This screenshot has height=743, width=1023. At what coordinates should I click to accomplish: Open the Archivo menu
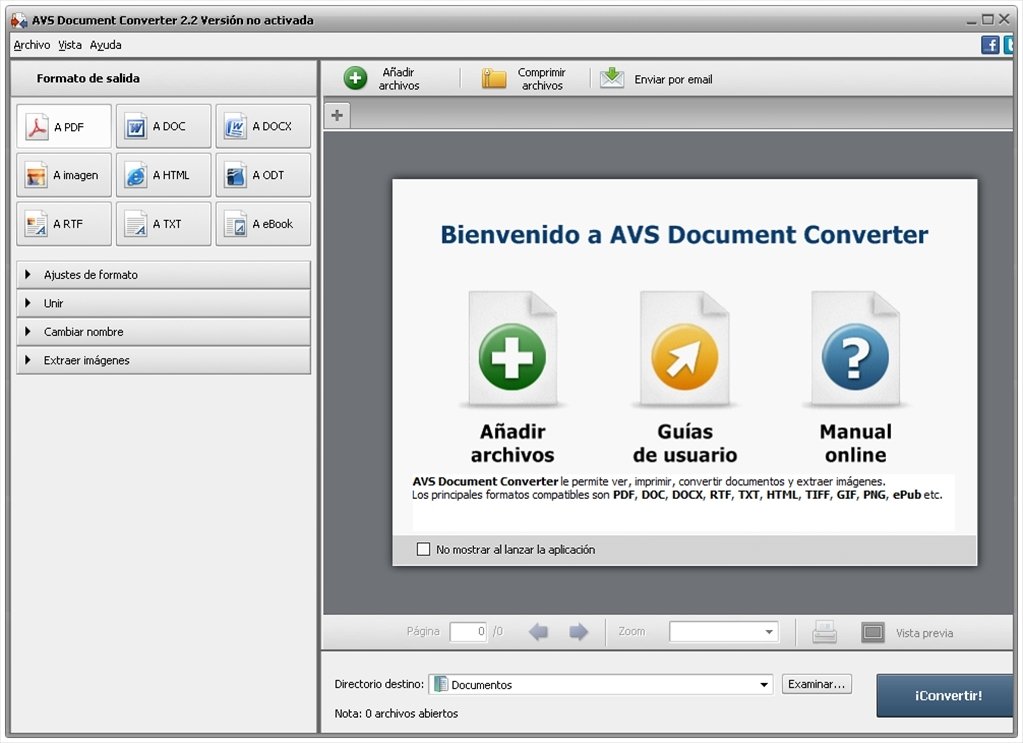coord(31,45)
